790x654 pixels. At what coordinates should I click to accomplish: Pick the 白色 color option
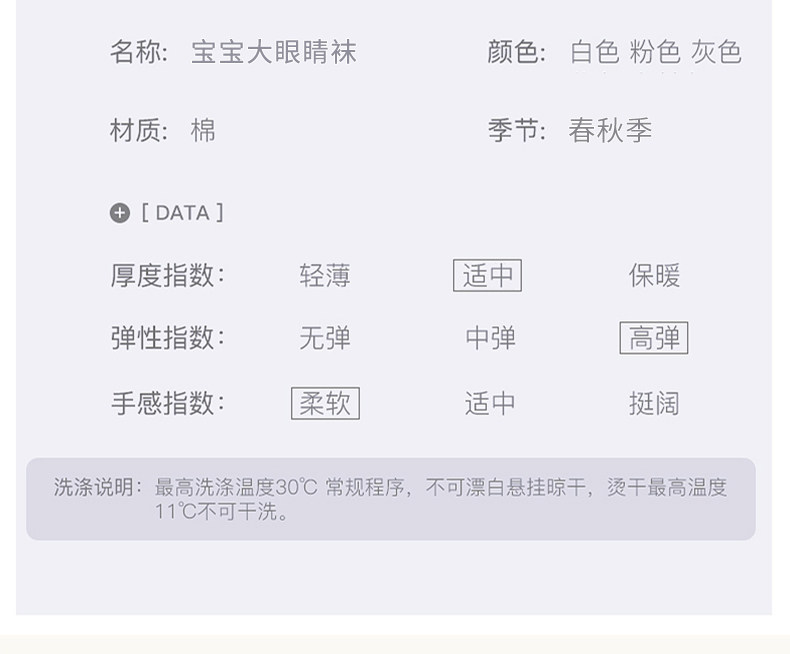coord(595,52)
